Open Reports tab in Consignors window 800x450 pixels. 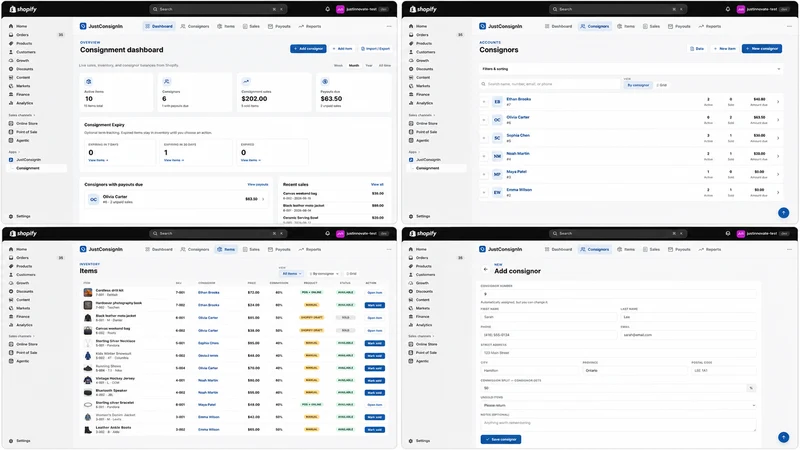[710, 26]
